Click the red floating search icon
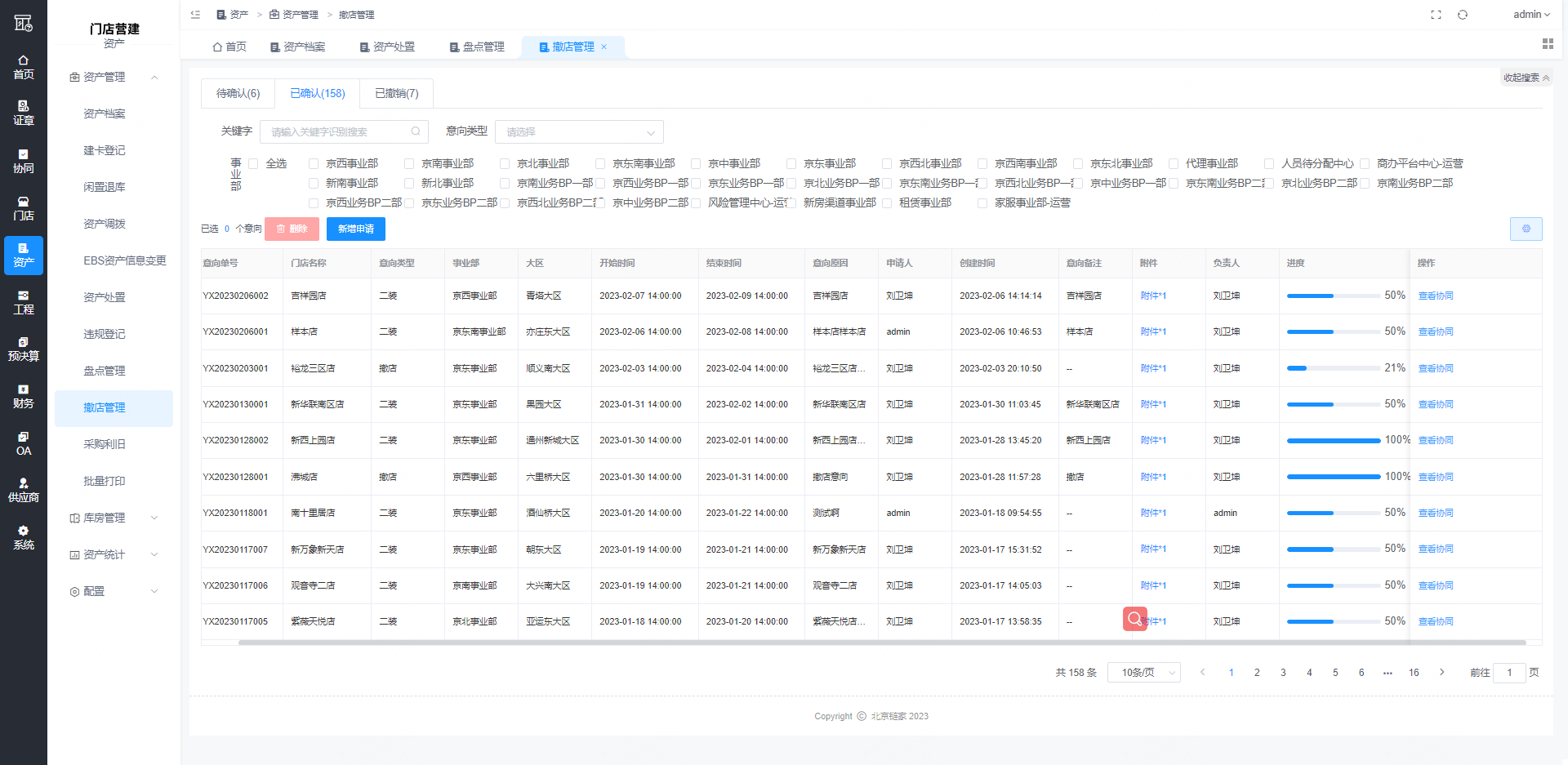This screenshot has width=1568, height=765. [x=1134, y=619]
